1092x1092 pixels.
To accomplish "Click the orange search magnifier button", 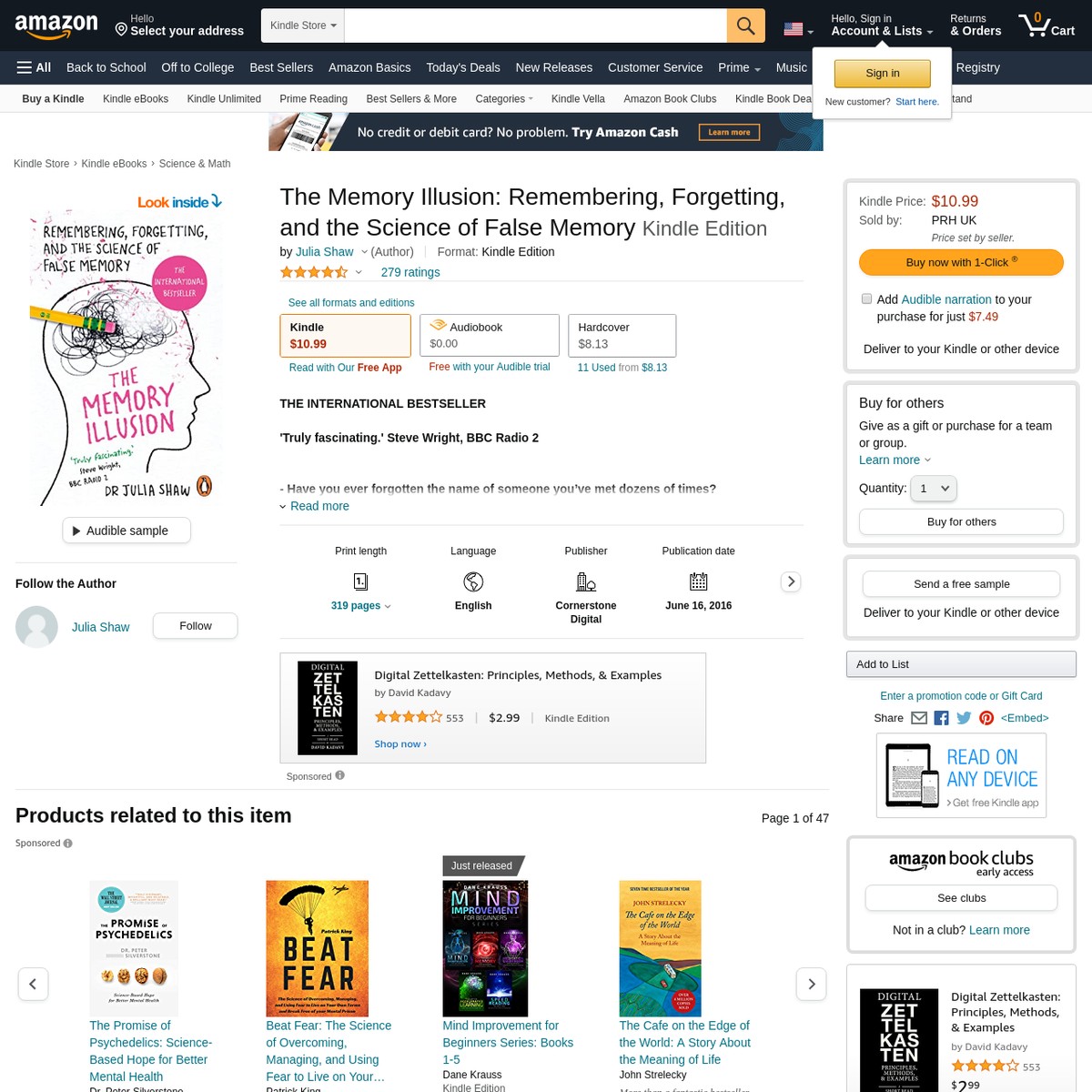I will coord(745,25).
